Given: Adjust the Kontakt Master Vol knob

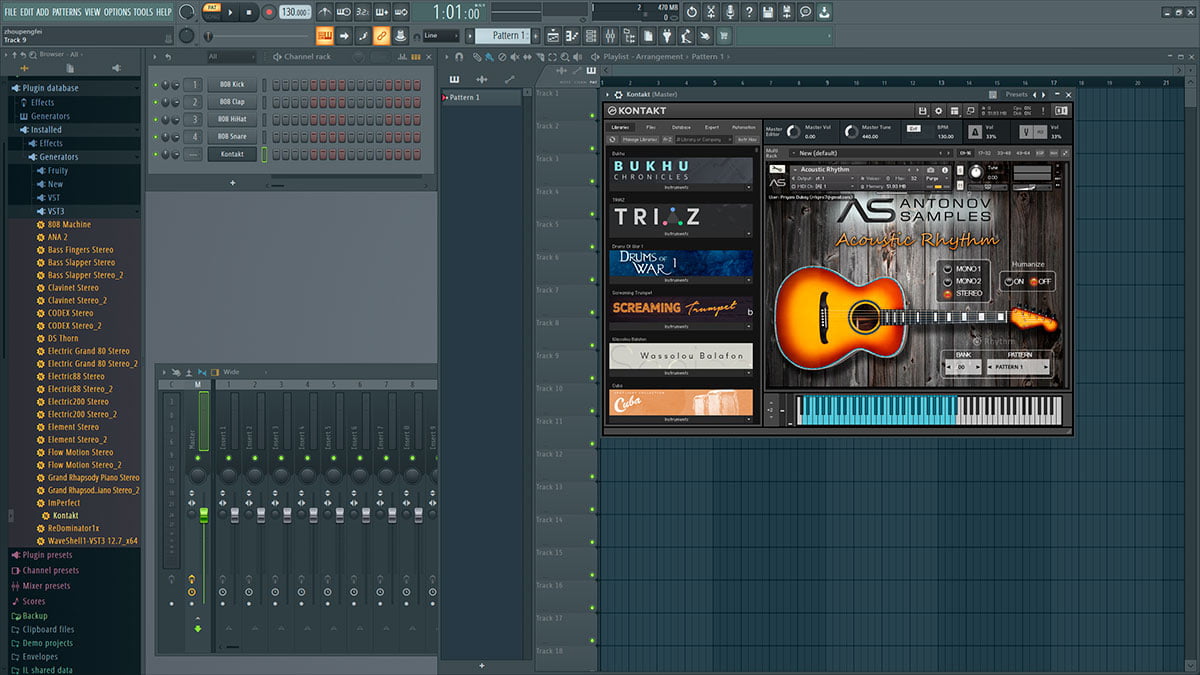Looking at the screenshot, I should point(794,131).
